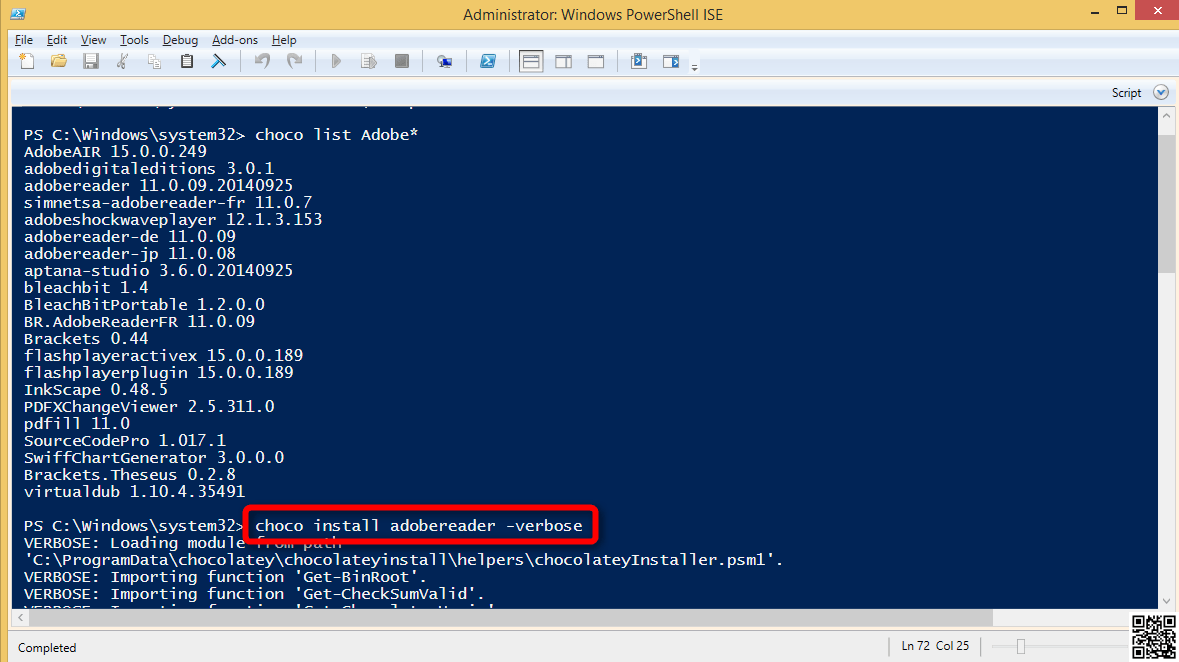The height and width of the screenshot is (662, 1179).
Task: Click the console vertical scrollbar thumb
Action: point(1167,202)
